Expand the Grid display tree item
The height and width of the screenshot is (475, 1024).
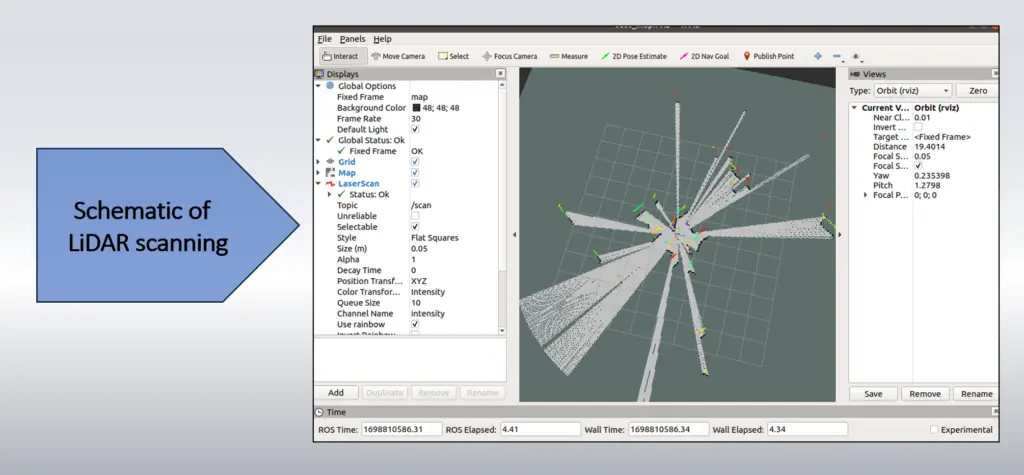click(x=319, y=162)
